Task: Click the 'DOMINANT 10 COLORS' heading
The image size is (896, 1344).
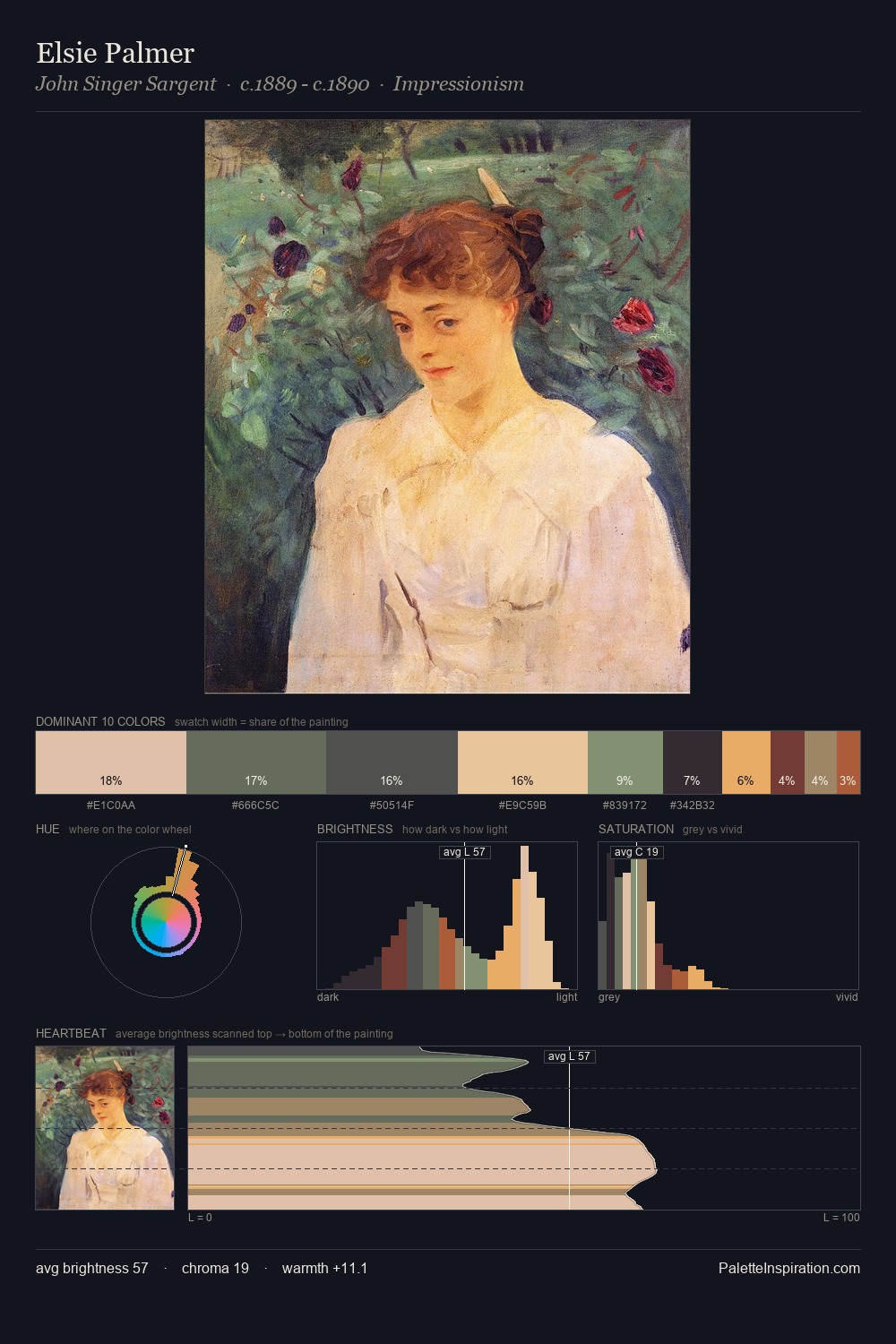Action: [100, 721]
